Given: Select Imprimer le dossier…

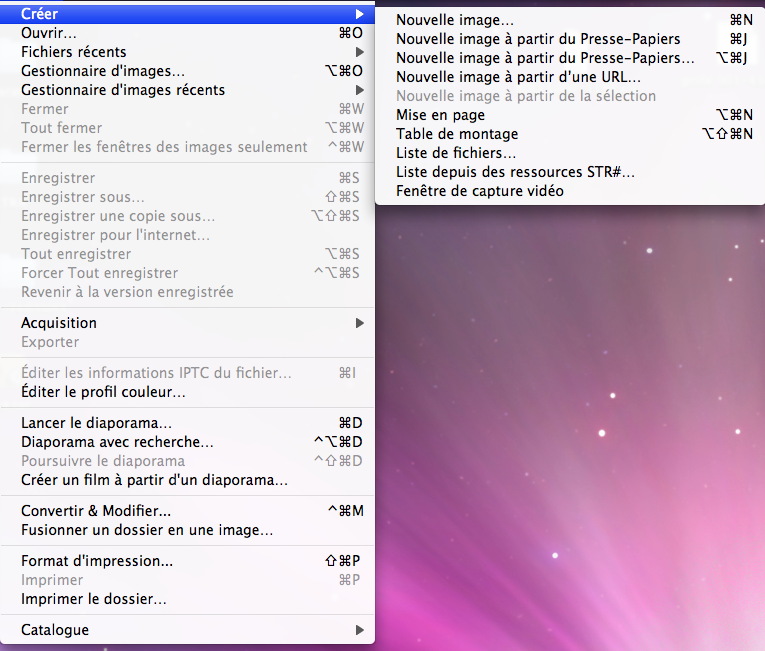Looking at the screenshot, I should [187, 599].
